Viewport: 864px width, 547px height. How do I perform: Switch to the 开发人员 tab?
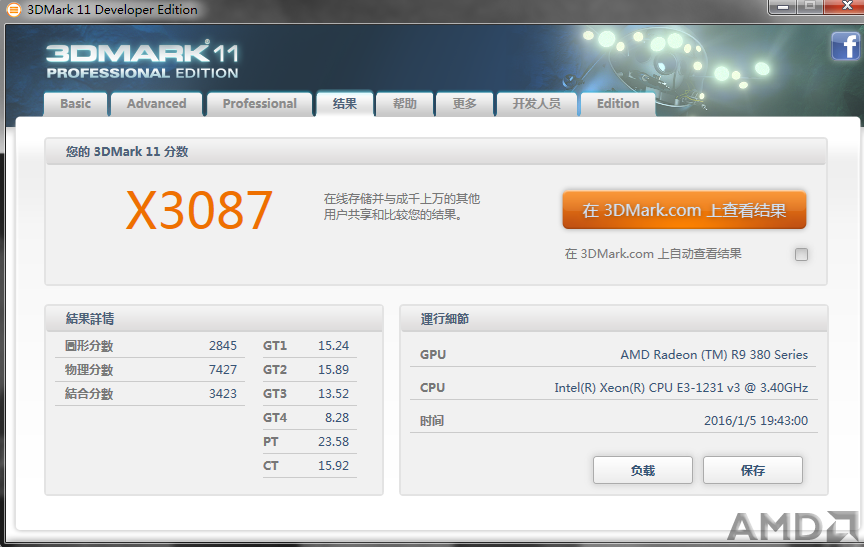537,104
